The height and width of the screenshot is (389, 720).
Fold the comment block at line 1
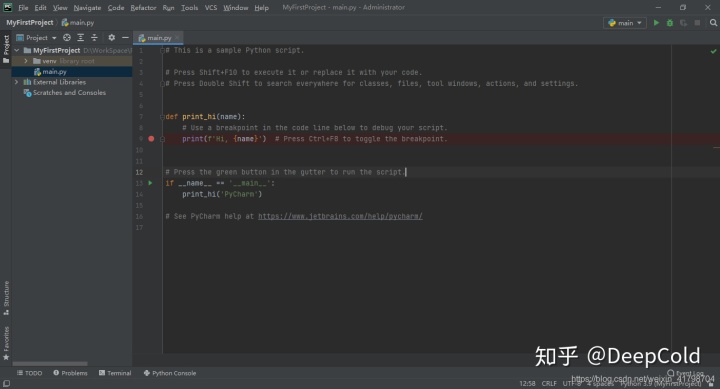162,51
